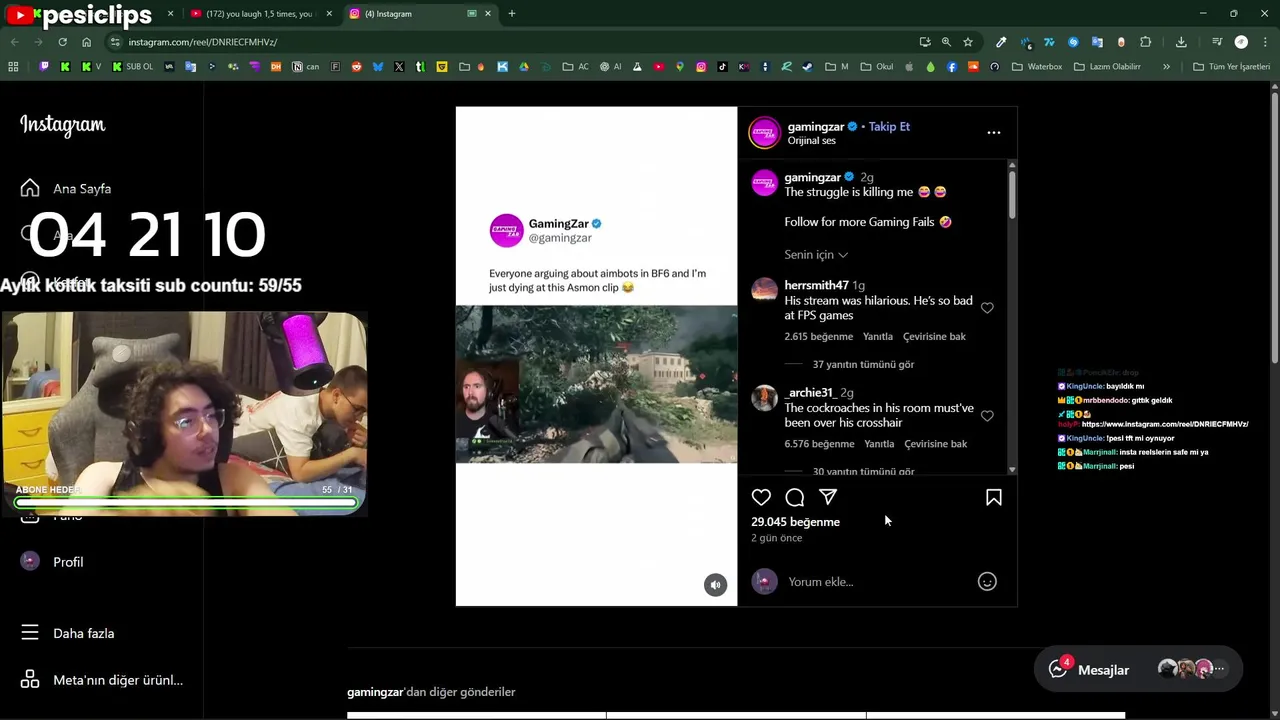Expand the 'Lazım Olabilirr' bookmarks folder
1280x720 pixels.
pos(1107,67)
